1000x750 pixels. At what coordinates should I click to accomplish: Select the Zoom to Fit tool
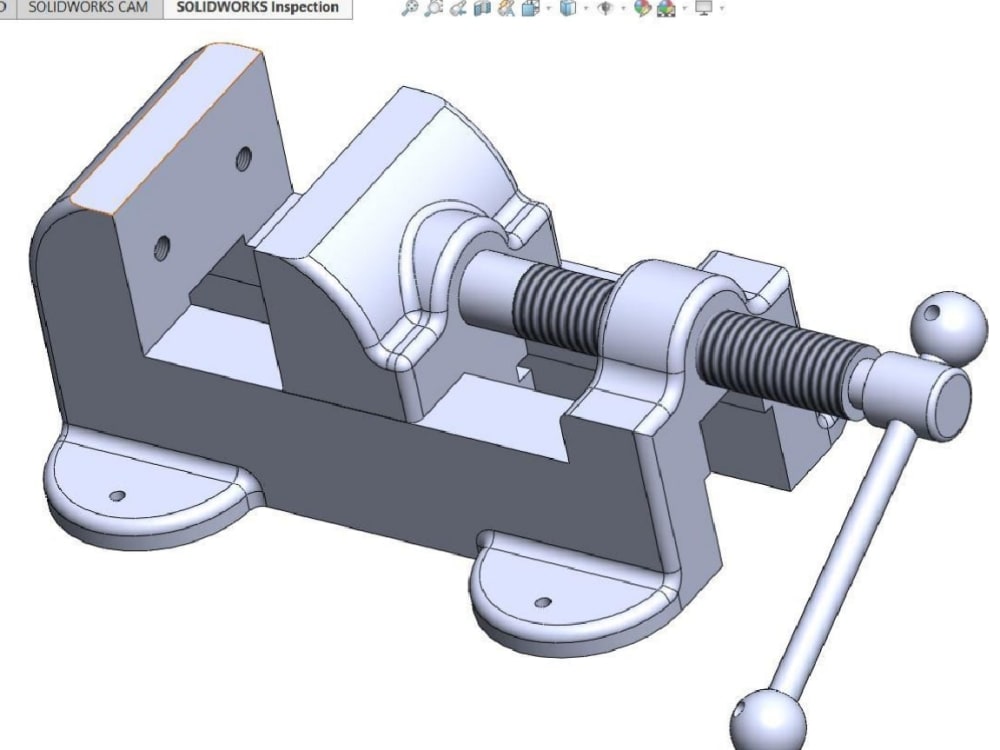(x=409, y=10)
